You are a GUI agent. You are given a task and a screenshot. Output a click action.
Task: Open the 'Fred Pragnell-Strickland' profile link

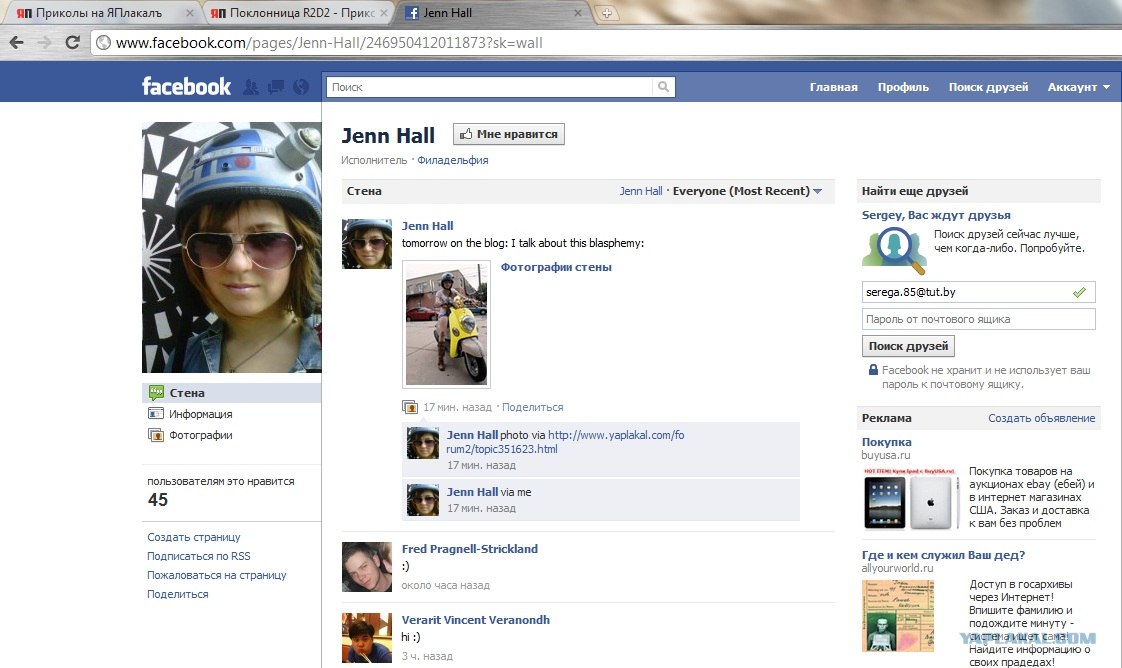(x=469, y=549)
